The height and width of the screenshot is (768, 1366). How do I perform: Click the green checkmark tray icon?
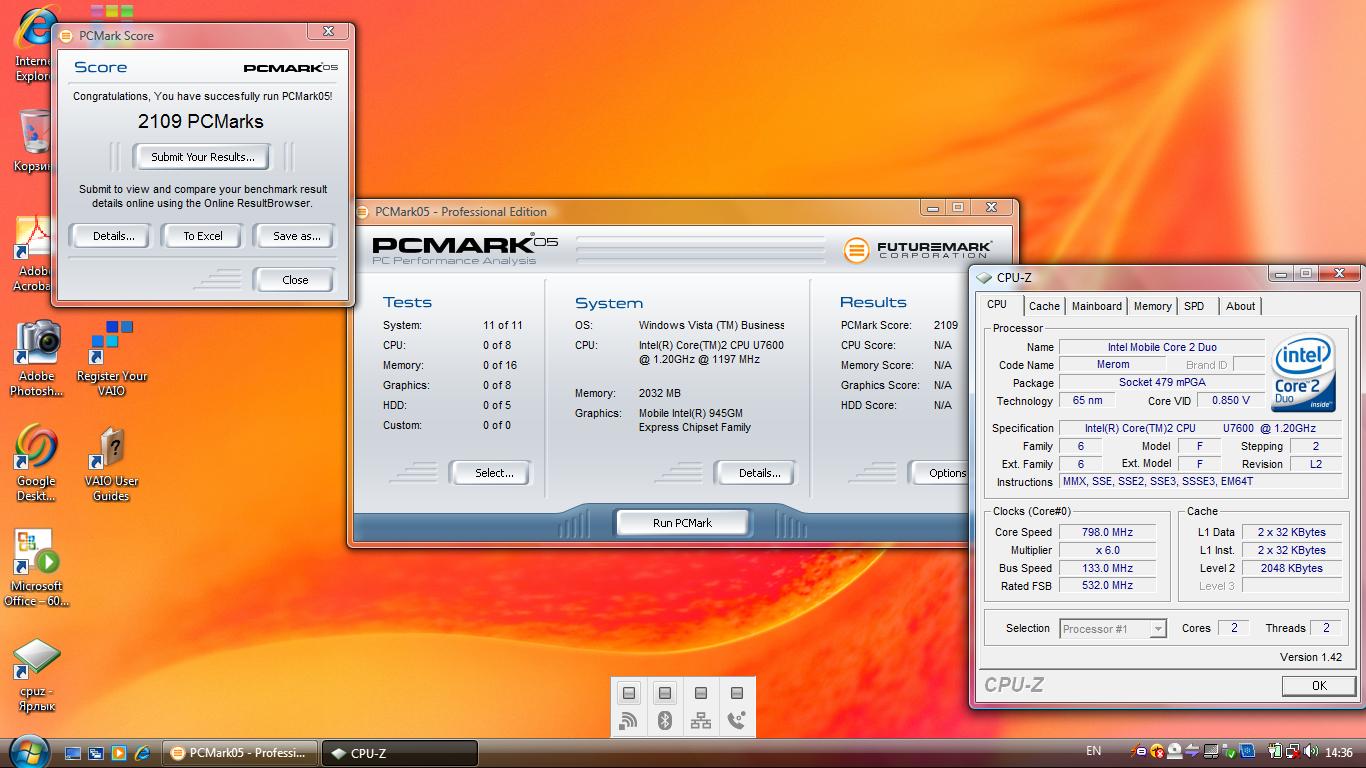1230,752
